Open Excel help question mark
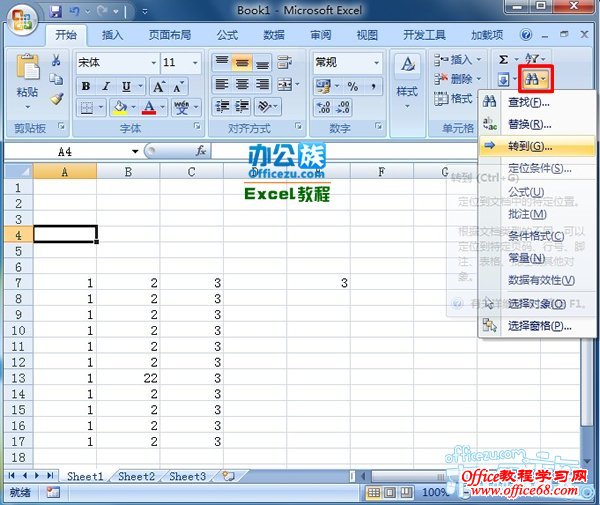Screen dimensions: 600x505 526,35
